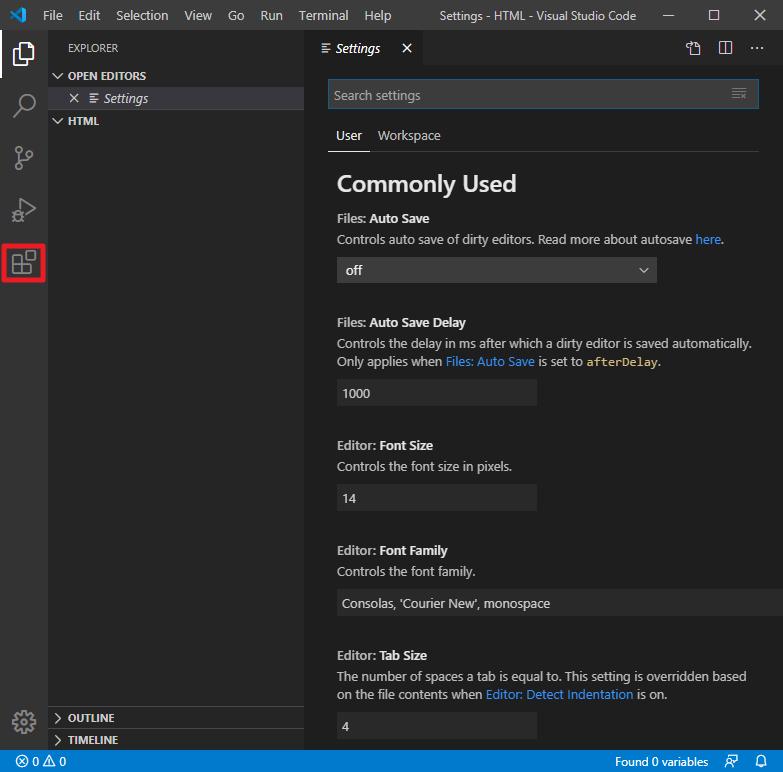Open the Auto Save dropdown
This screenshot has width=783, height=772.
pos(496,270)
